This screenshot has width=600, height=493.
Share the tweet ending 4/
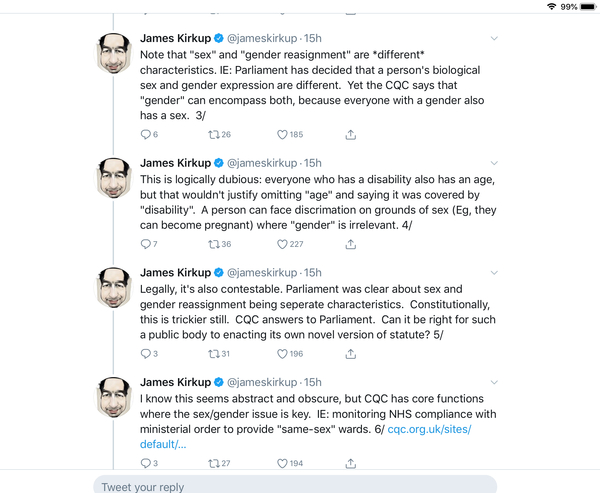pyautogui.click(x=351, y=244)
